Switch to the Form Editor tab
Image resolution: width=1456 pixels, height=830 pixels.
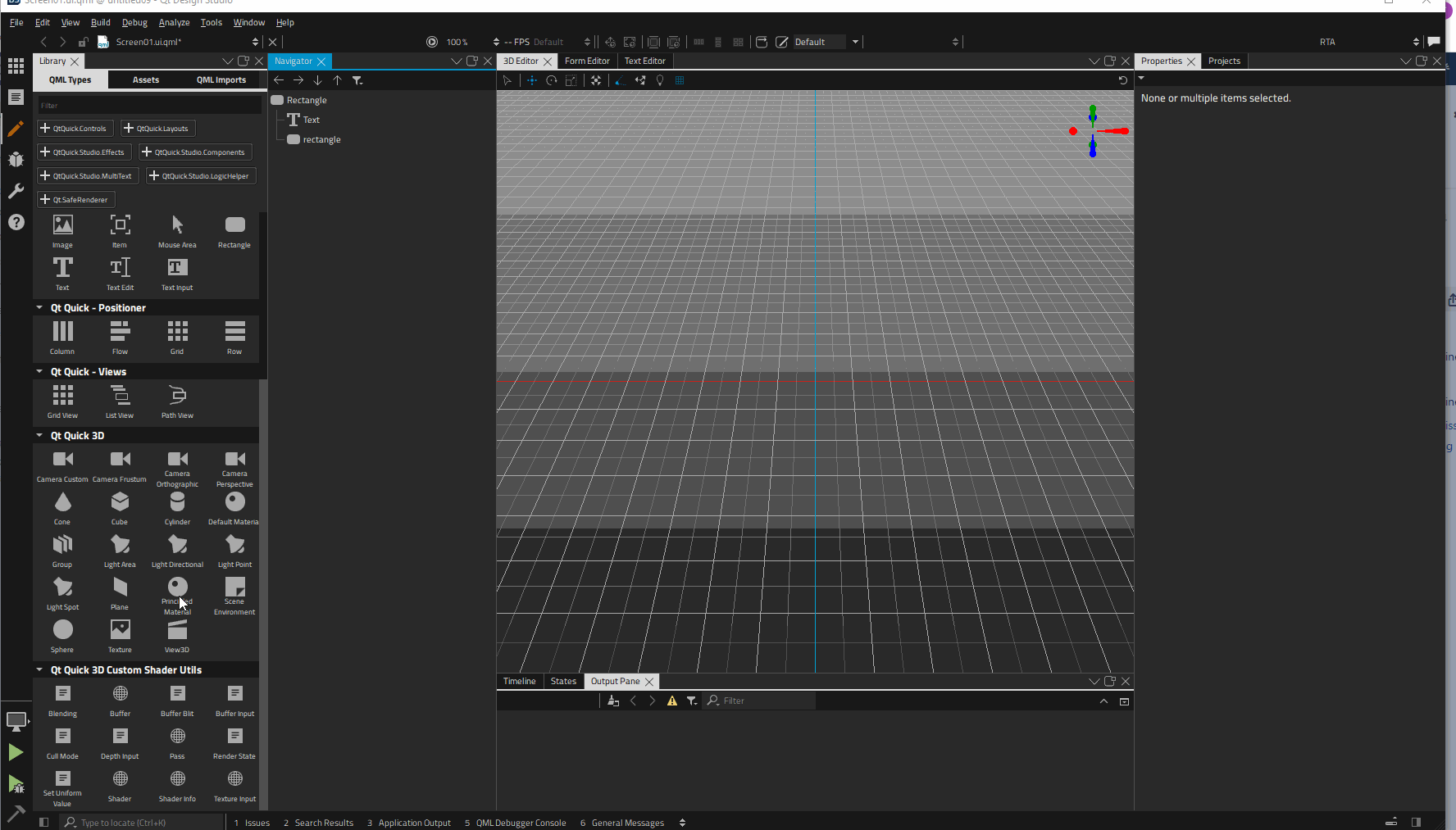coord(587,61)
